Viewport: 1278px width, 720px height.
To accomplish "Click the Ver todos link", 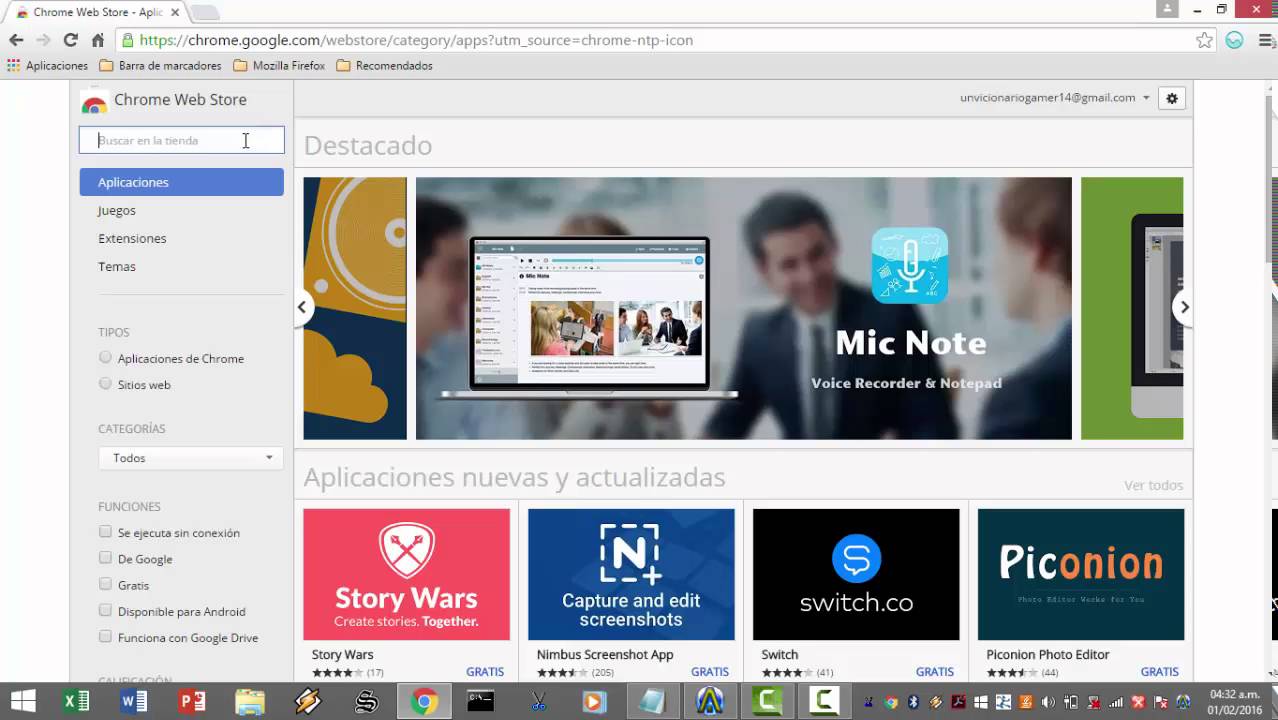I will pyautogui.click(x=1153, y=485).
